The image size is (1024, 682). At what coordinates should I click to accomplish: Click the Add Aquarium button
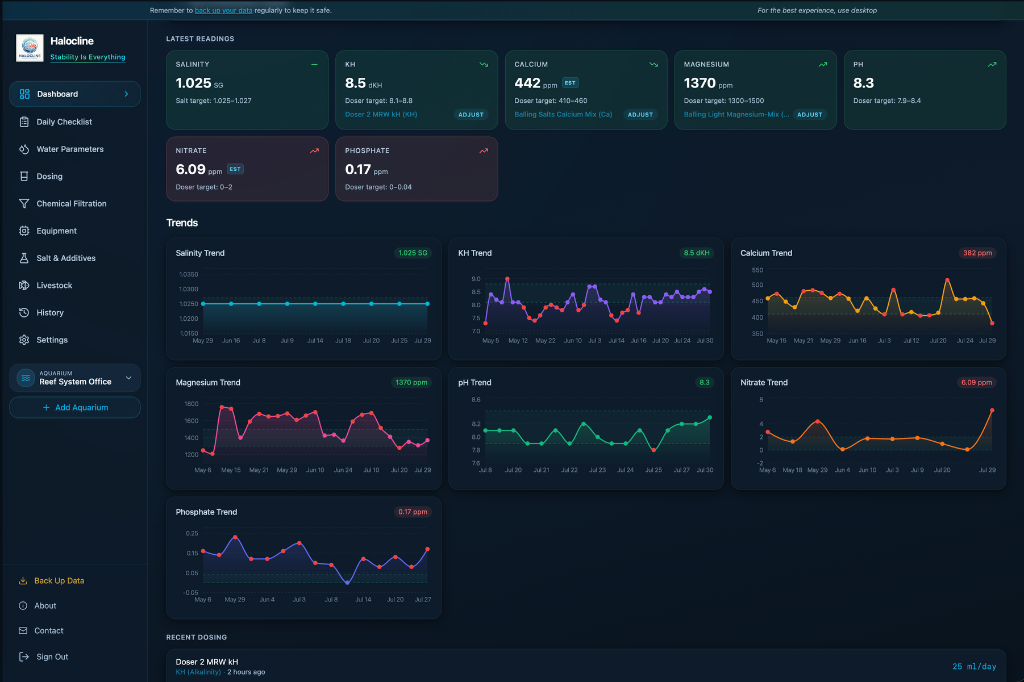[75, 408]
